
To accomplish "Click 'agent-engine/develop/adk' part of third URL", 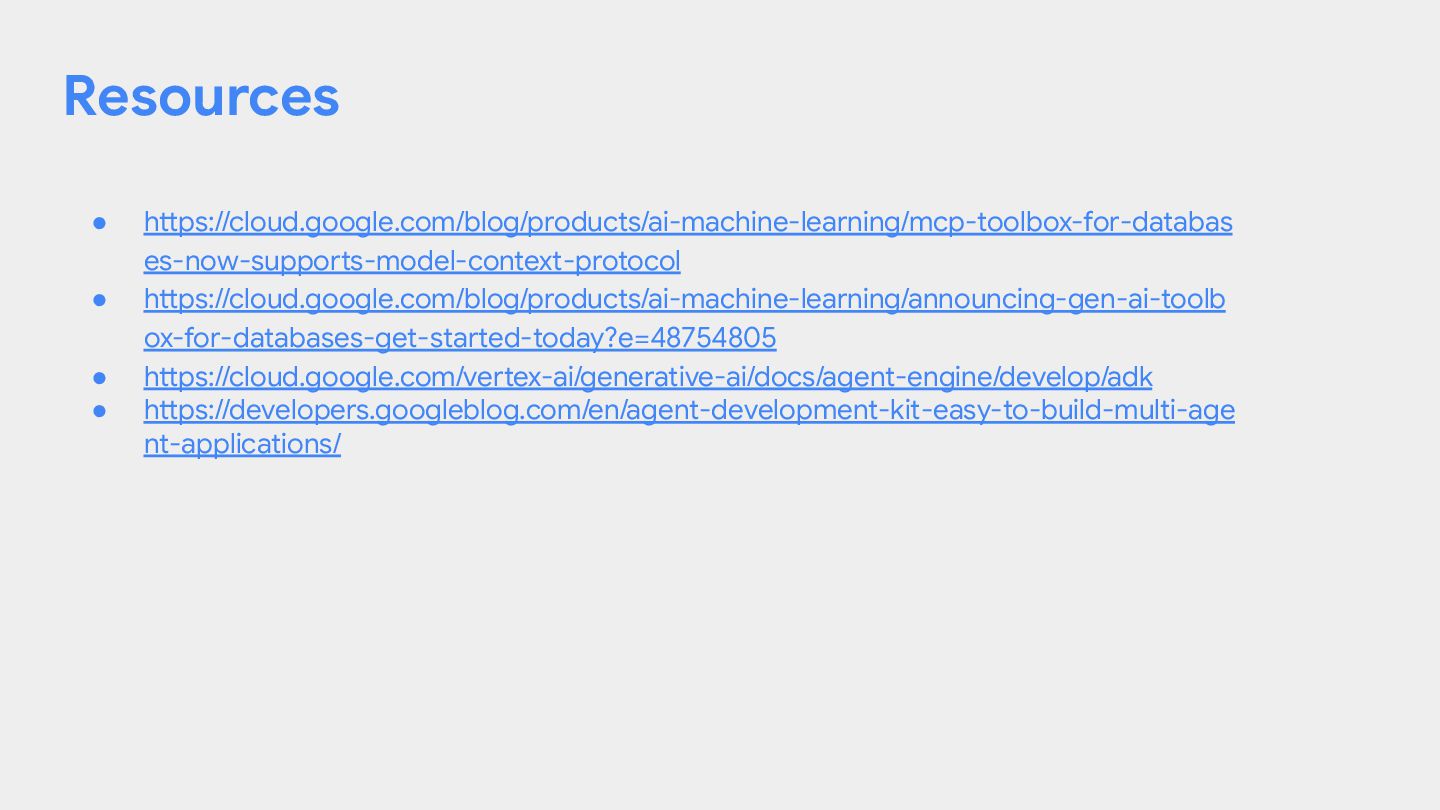I will (979, 377).
